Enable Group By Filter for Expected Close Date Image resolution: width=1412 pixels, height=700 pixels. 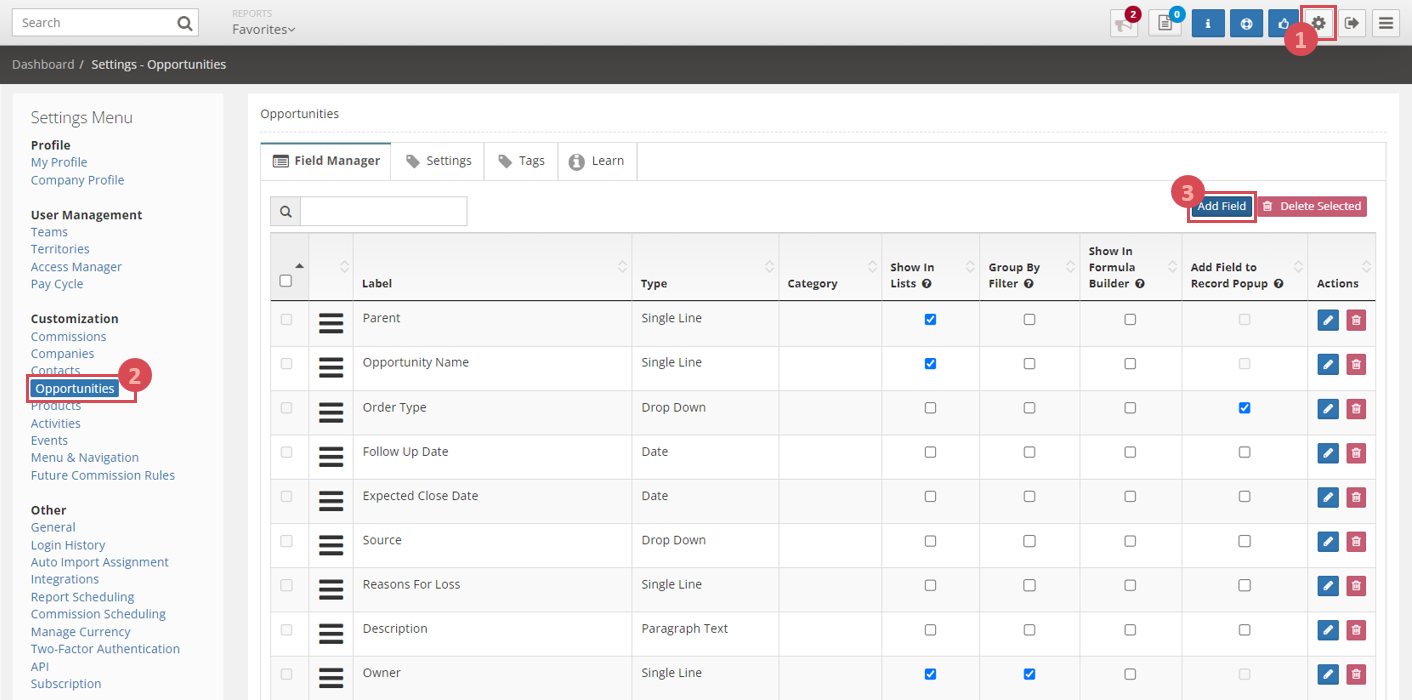coord(1029,497)
